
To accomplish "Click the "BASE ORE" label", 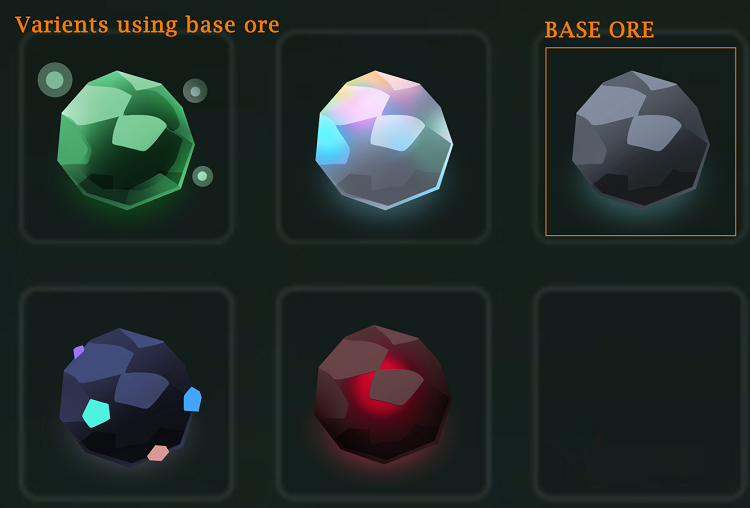I will click(599, 30).
